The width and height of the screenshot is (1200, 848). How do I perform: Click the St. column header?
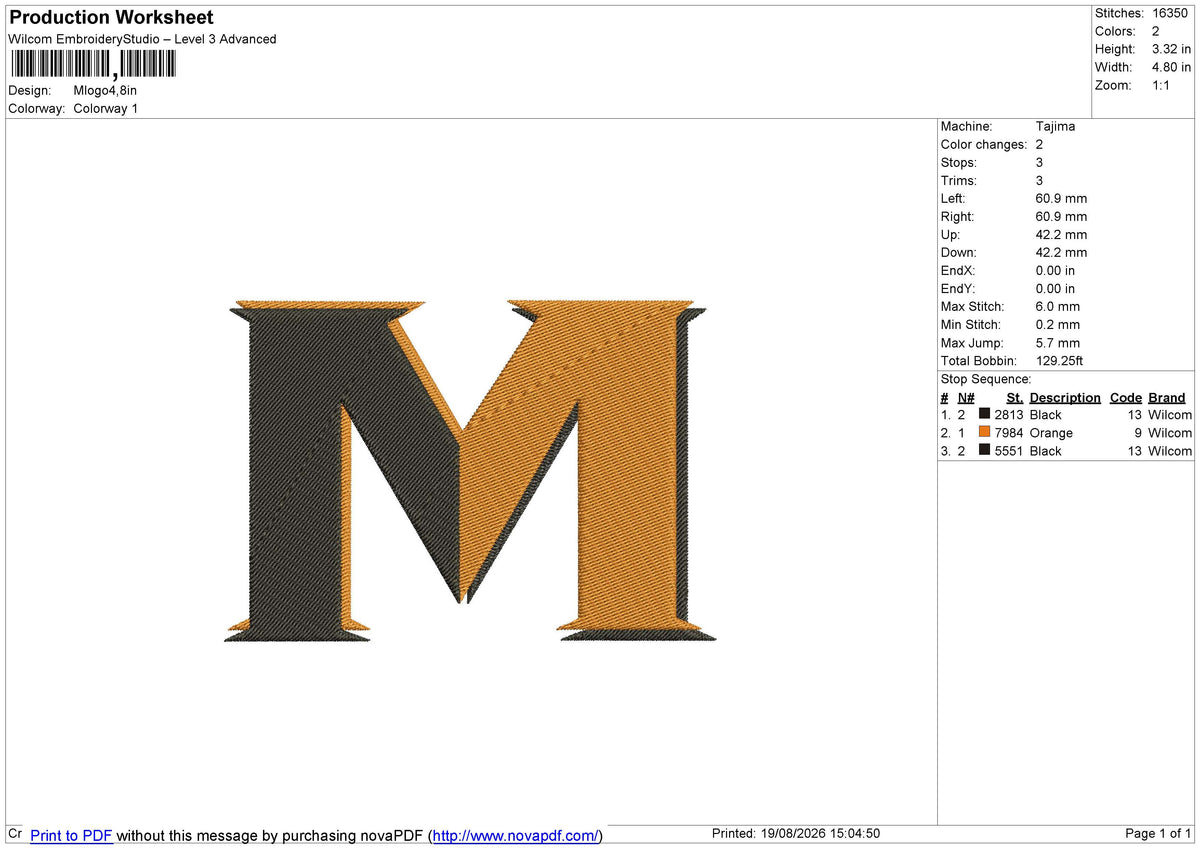[1015, 397]
